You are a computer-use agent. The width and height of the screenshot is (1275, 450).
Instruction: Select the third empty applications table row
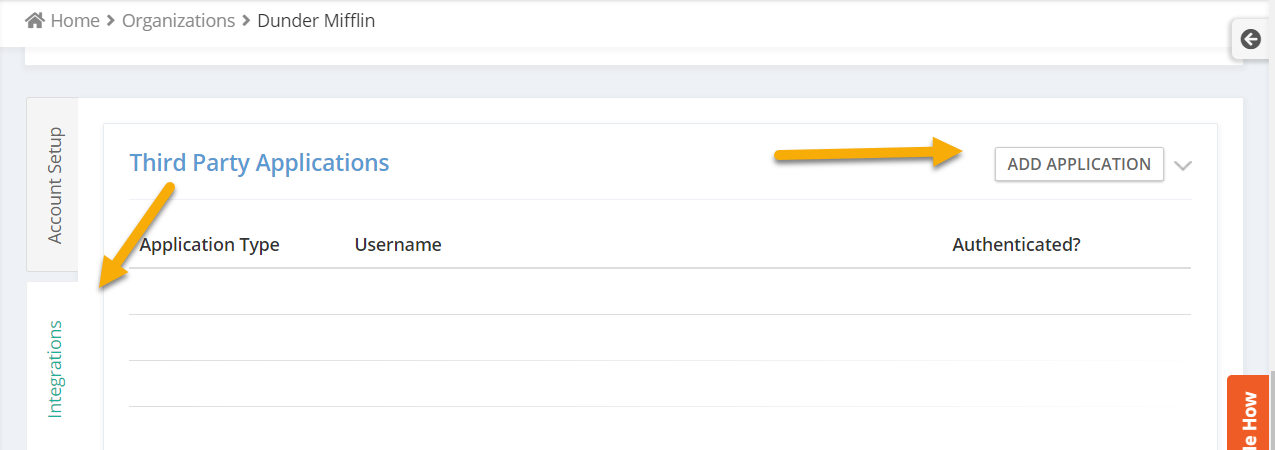(660, 384)
